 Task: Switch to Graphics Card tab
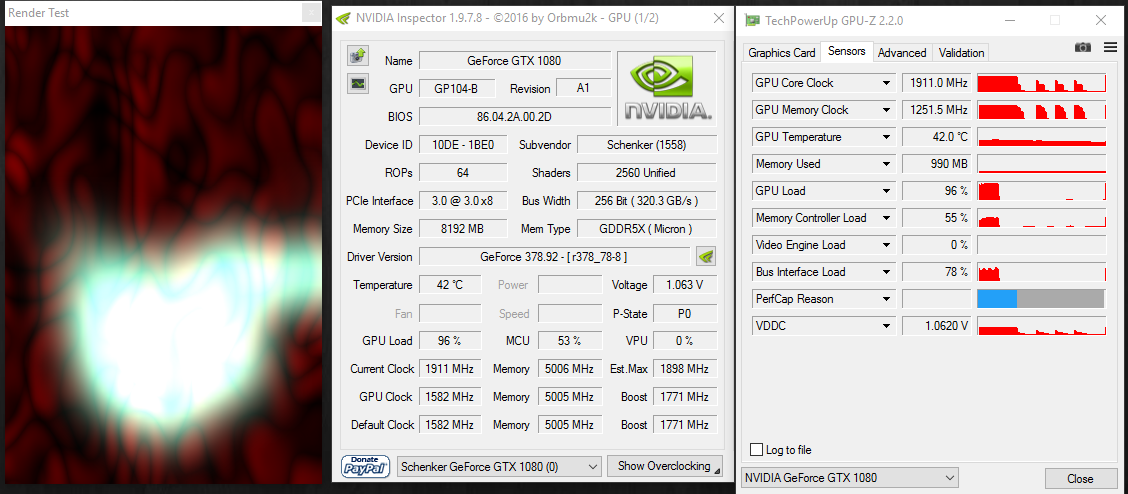(782, 52)
